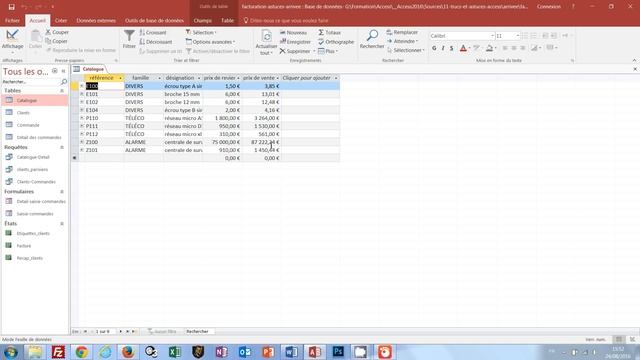Open the Clients table in navigation pane
The width and height of the screenshot is (640, 360).
point(23,113)
